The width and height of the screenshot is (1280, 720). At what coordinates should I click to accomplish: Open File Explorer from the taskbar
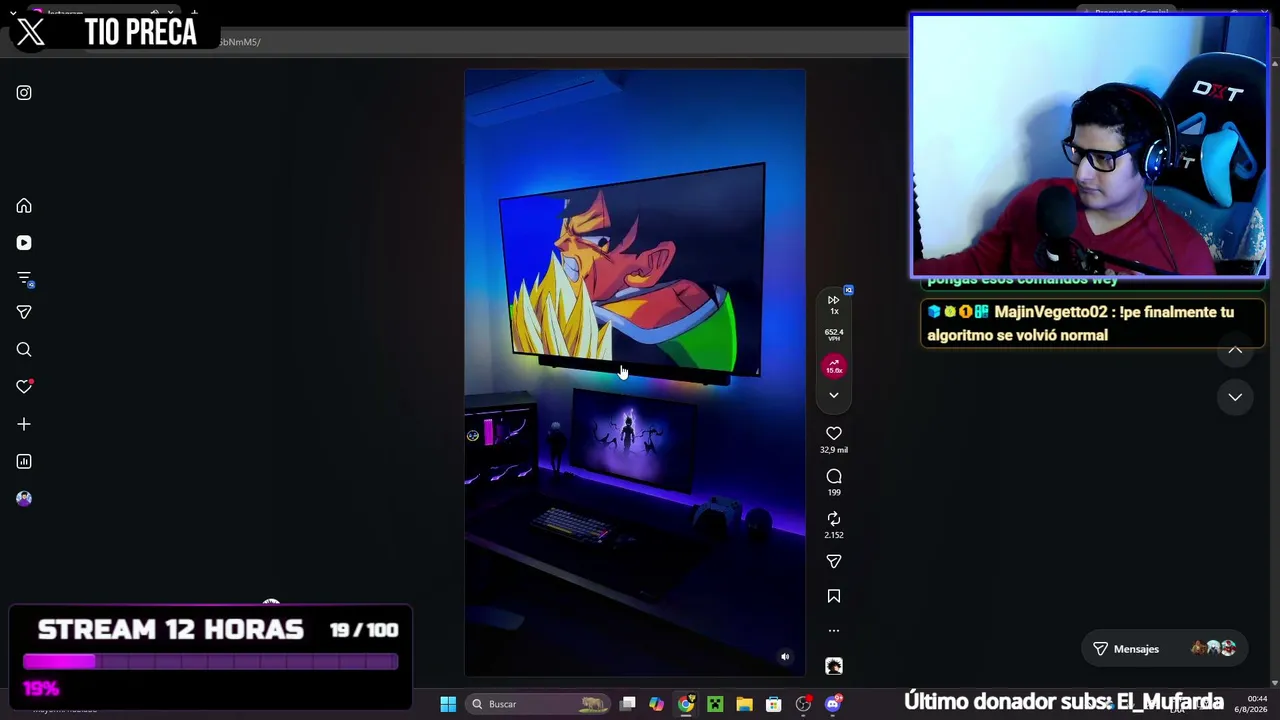click(744, 704)
